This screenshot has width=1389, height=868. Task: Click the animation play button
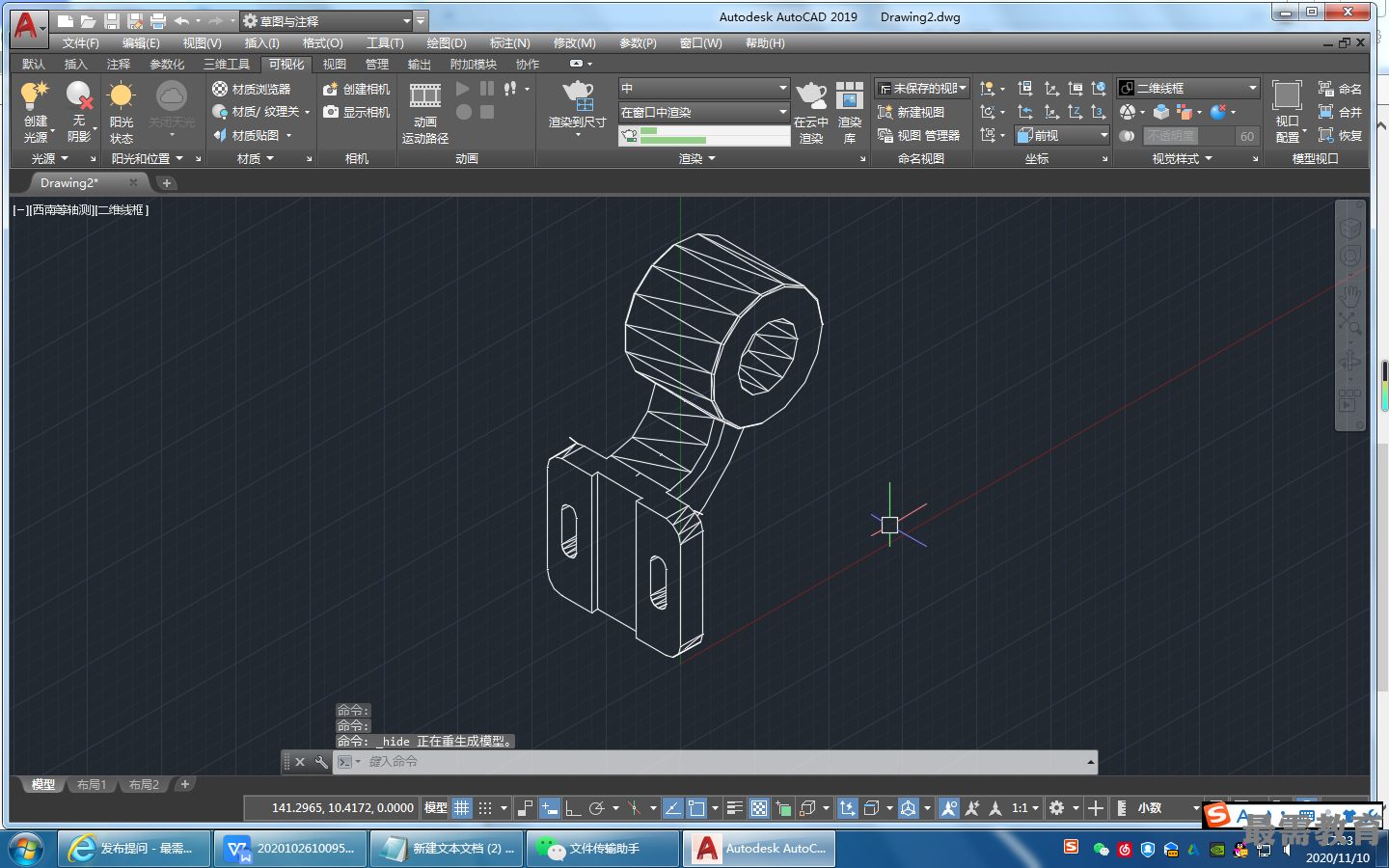click(463, 89)
